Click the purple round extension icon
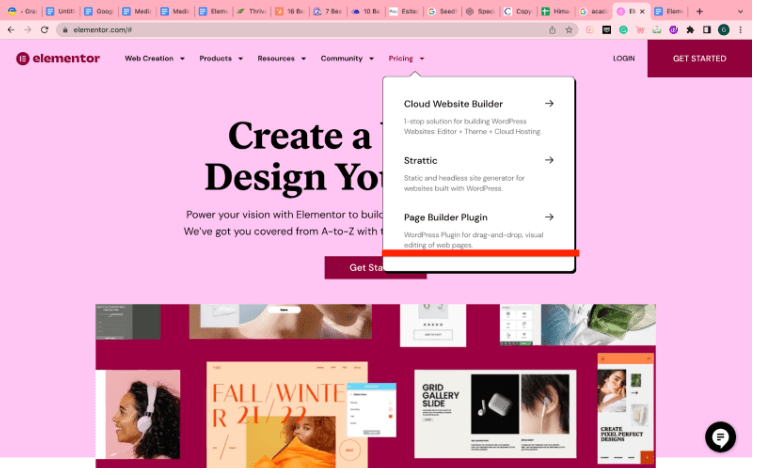 (673, 30)
